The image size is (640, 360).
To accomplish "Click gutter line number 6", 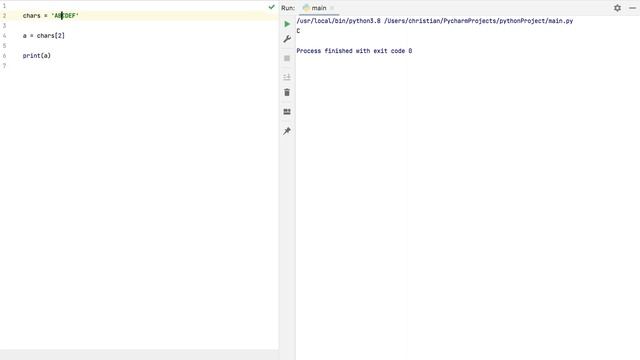I will click(x=4, y=56).
